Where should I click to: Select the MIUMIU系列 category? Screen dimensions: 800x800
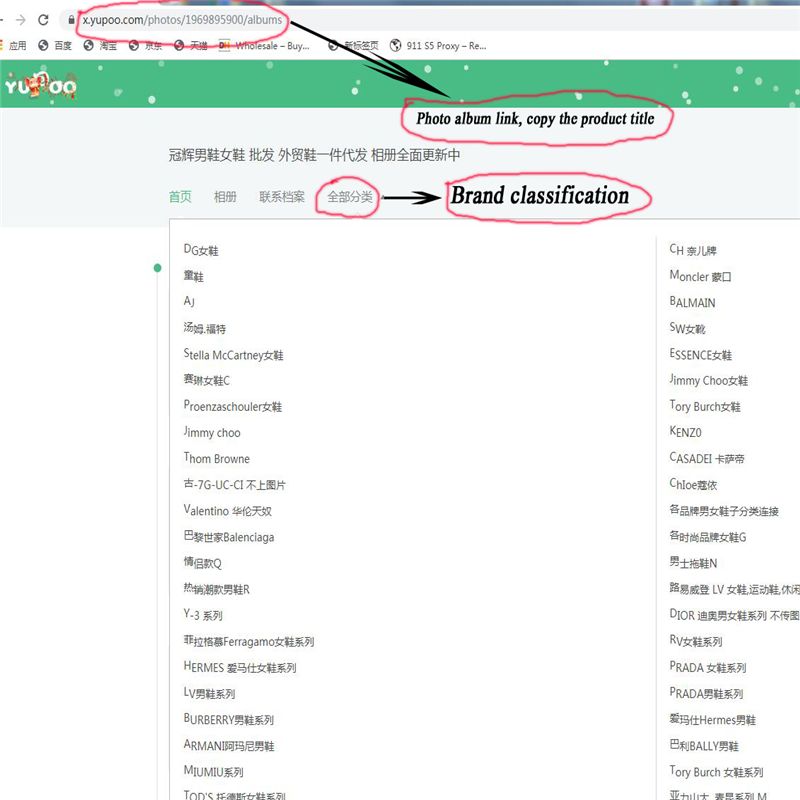click(214, 771)
